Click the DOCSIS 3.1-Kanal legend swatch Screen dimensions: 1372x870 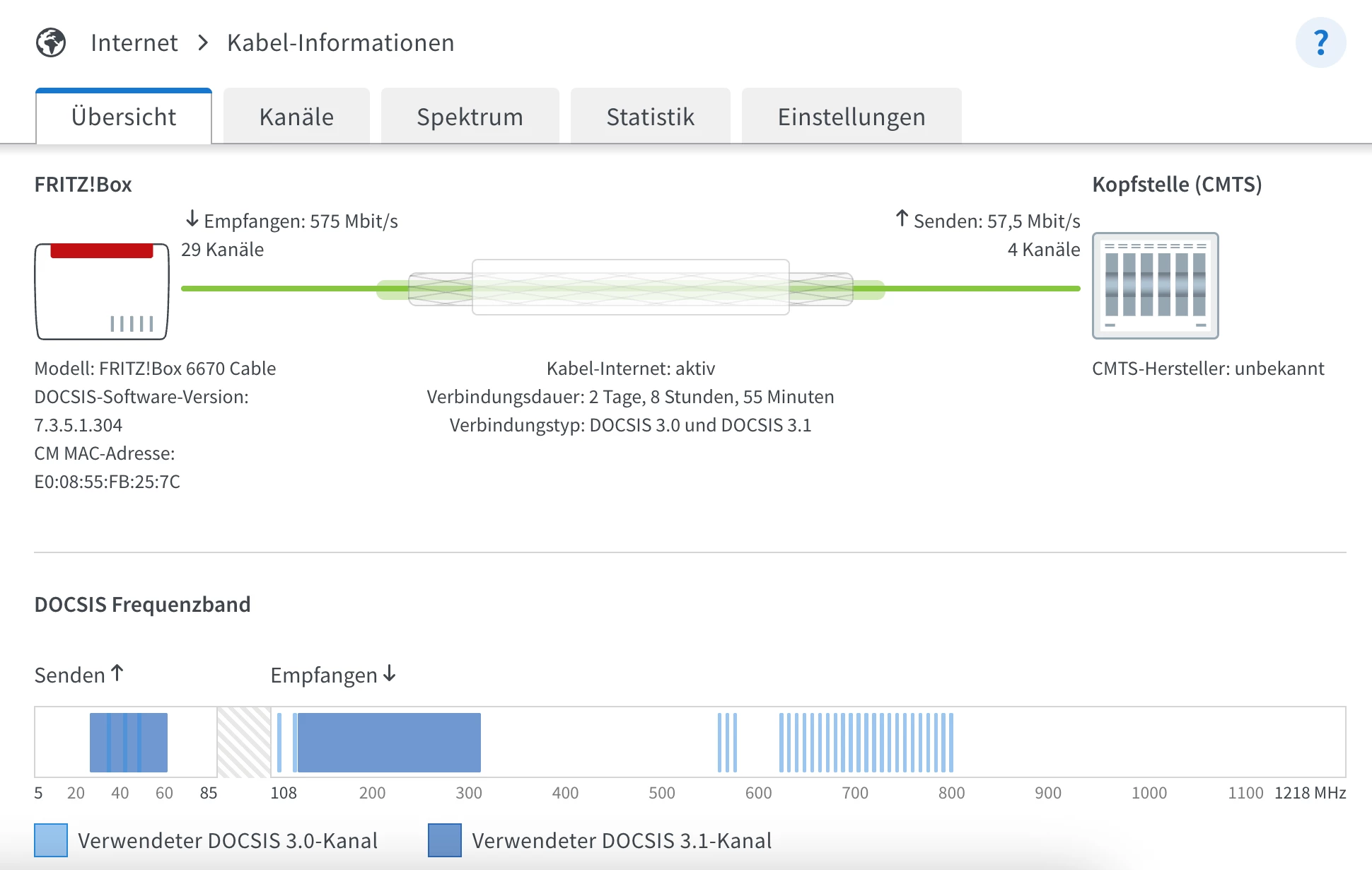click(445, 840)
